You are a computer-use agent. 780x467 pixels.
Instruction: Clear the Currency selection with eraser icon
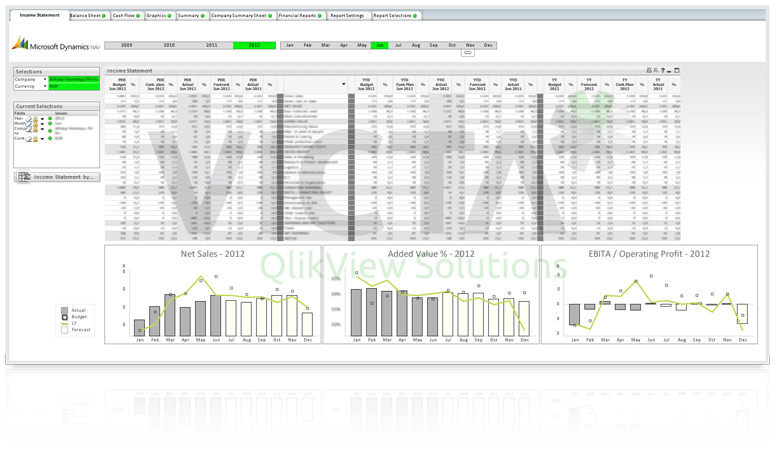coord(29,139)
